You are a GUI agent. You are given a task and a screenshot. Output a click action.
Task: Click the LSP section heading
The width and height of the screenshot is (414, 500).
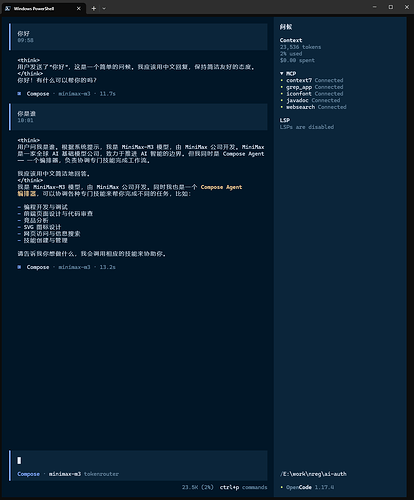[285, 120]
